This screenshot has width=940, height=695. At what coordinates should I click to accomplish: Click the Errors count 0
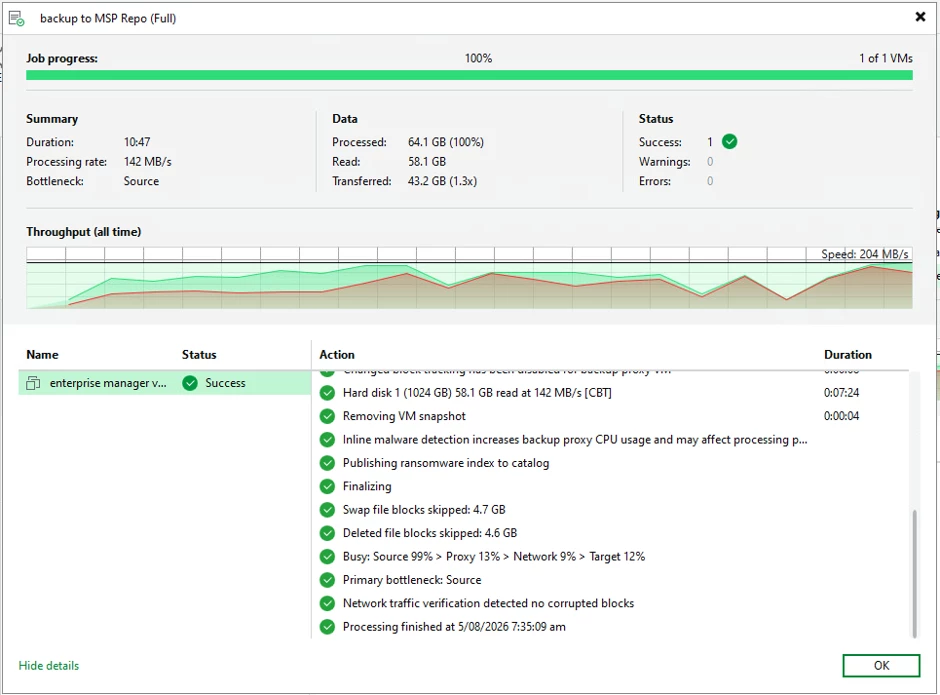point(710,181)
